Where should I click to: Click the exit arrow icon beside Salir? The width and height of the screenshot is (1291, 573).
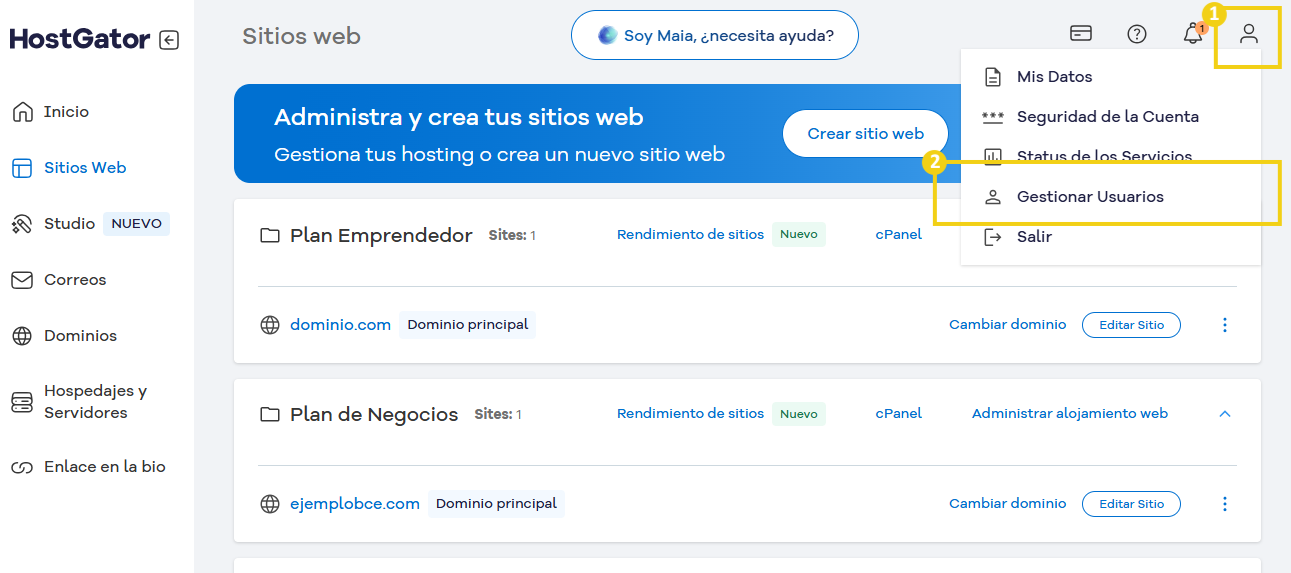pos(993,237)
